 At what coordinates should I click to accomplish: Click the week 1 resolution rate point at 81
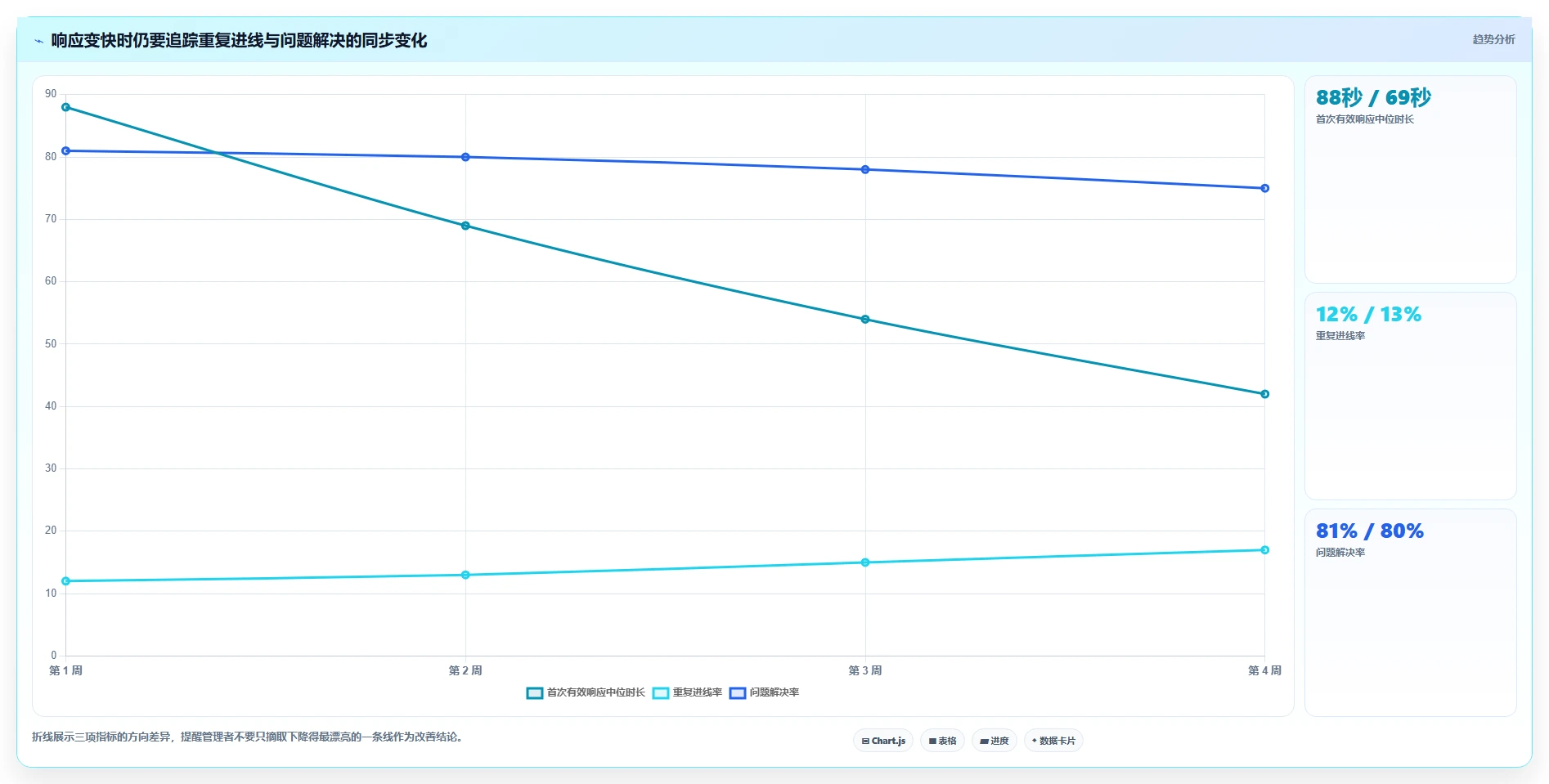[66, 151]
